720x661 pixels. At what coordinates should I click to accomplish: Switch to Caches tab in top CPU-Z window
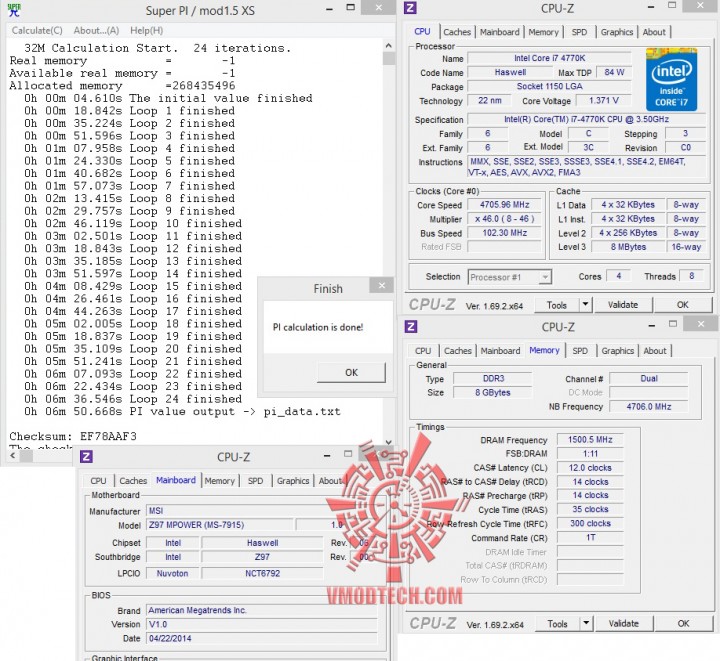(457, 32)
